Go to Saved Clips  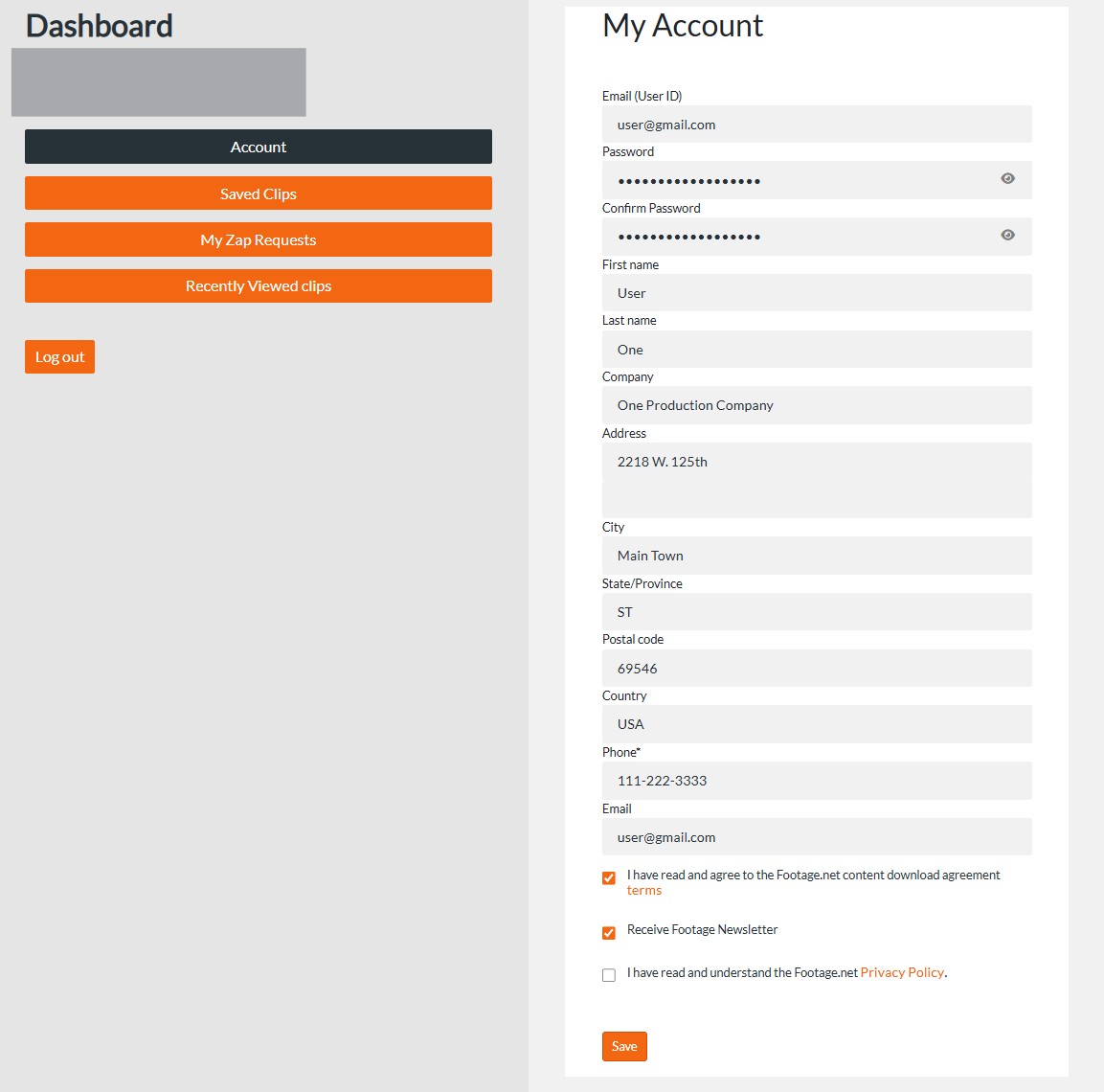(259, 193)
